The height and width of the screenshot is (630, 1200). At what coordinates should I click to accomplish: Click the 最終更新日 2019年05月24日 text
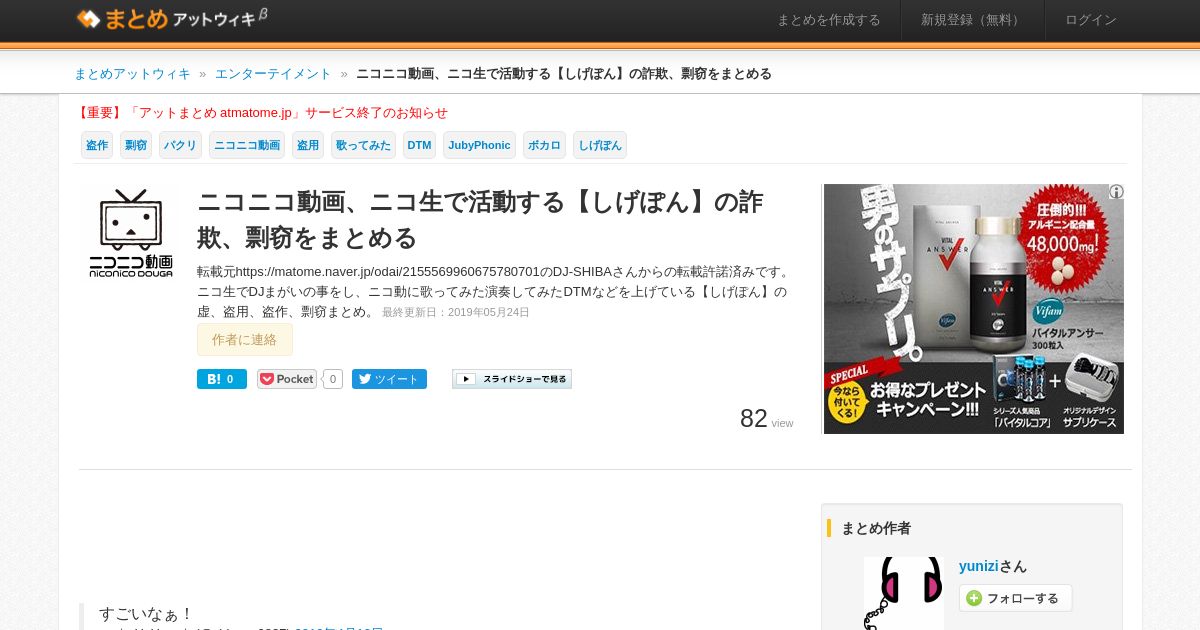[x=456, y=312]
